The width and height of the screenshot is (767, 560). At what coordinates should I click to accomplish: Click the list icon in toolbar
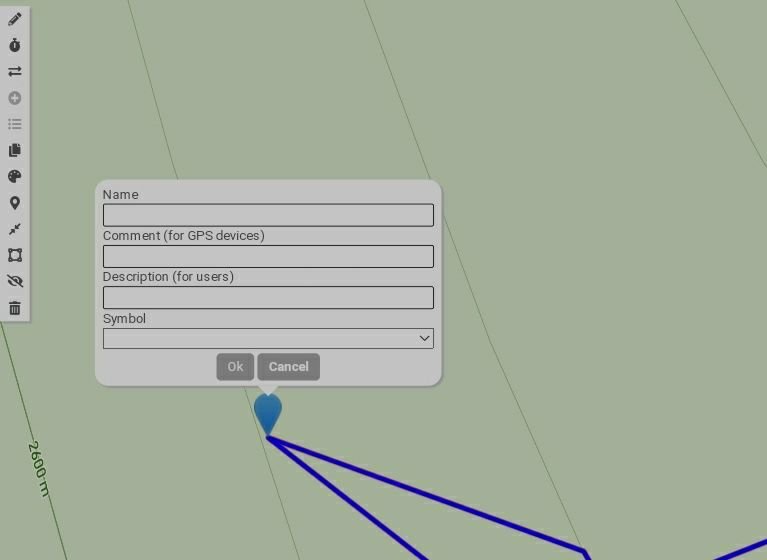click(15, 124)
